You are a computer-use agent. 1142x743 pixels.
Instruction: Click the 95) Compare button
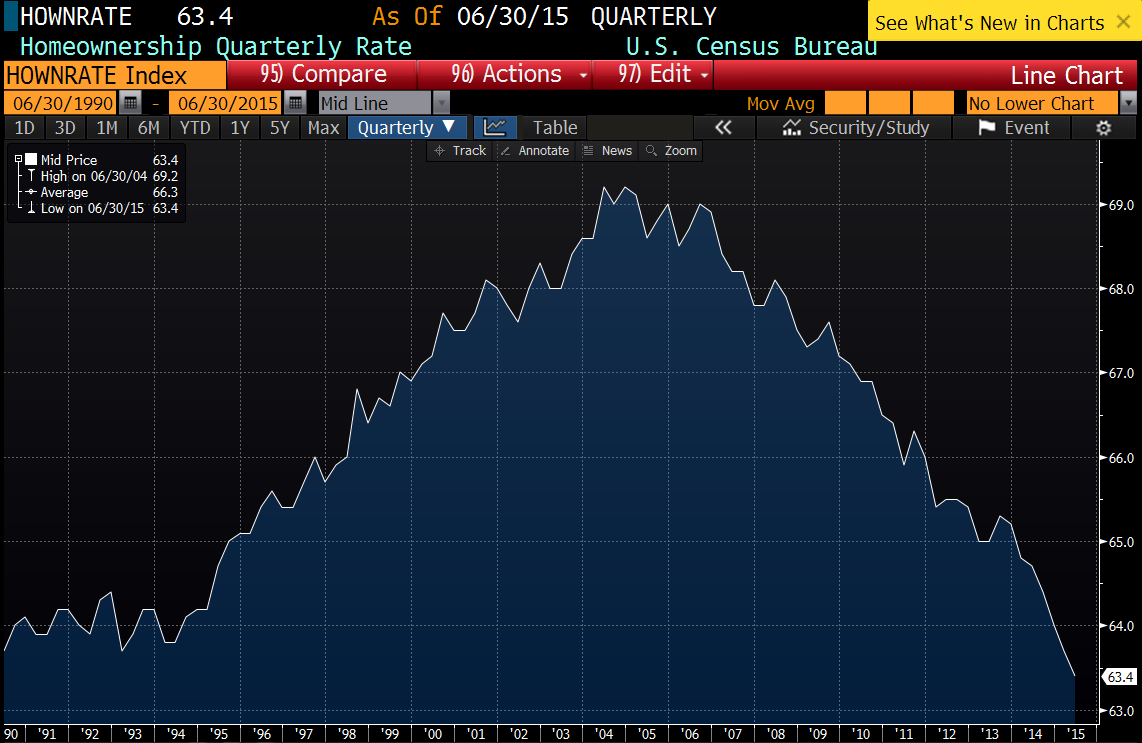pyautogui.click(x=322, y=74)
